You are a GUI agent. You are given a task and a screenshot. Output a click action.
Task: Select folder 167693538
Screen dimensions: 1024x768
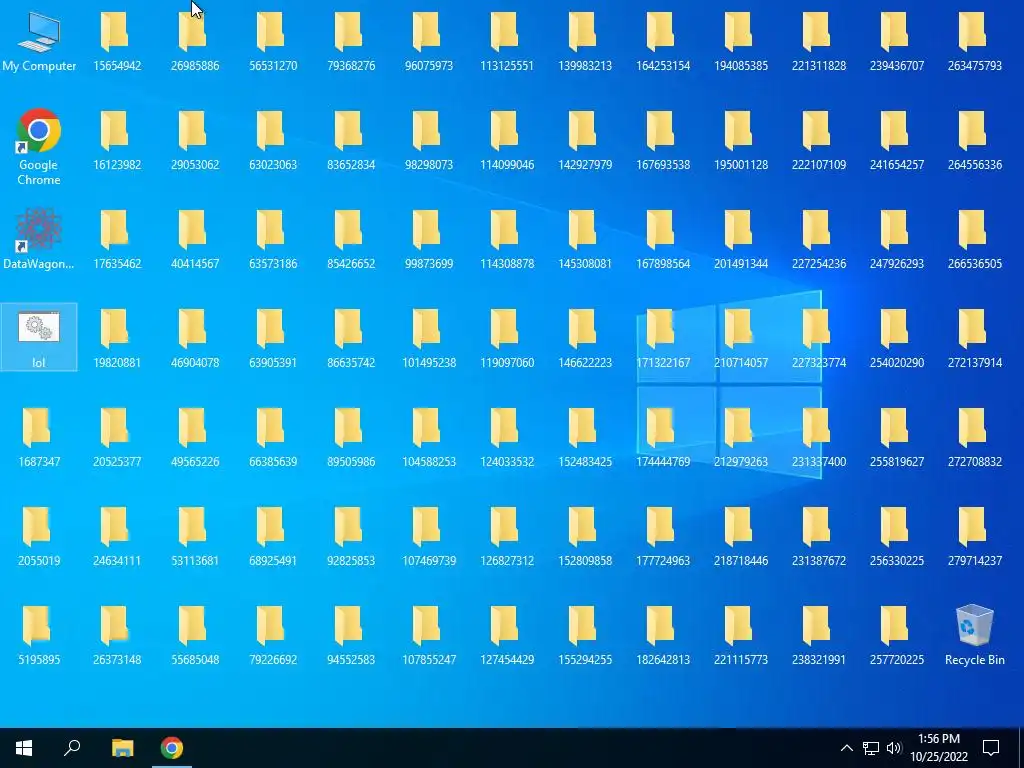click(663, 140)
